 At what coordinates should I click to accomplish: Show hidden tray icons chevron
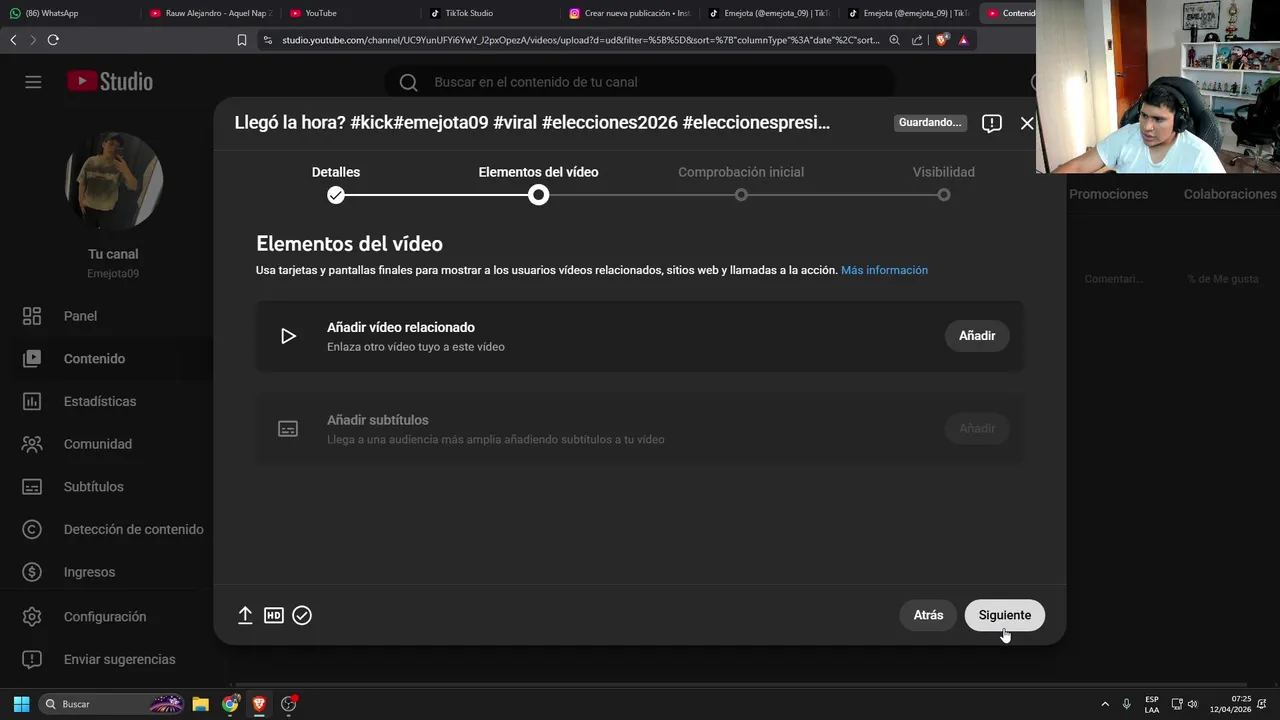(x=1105, y=704)
